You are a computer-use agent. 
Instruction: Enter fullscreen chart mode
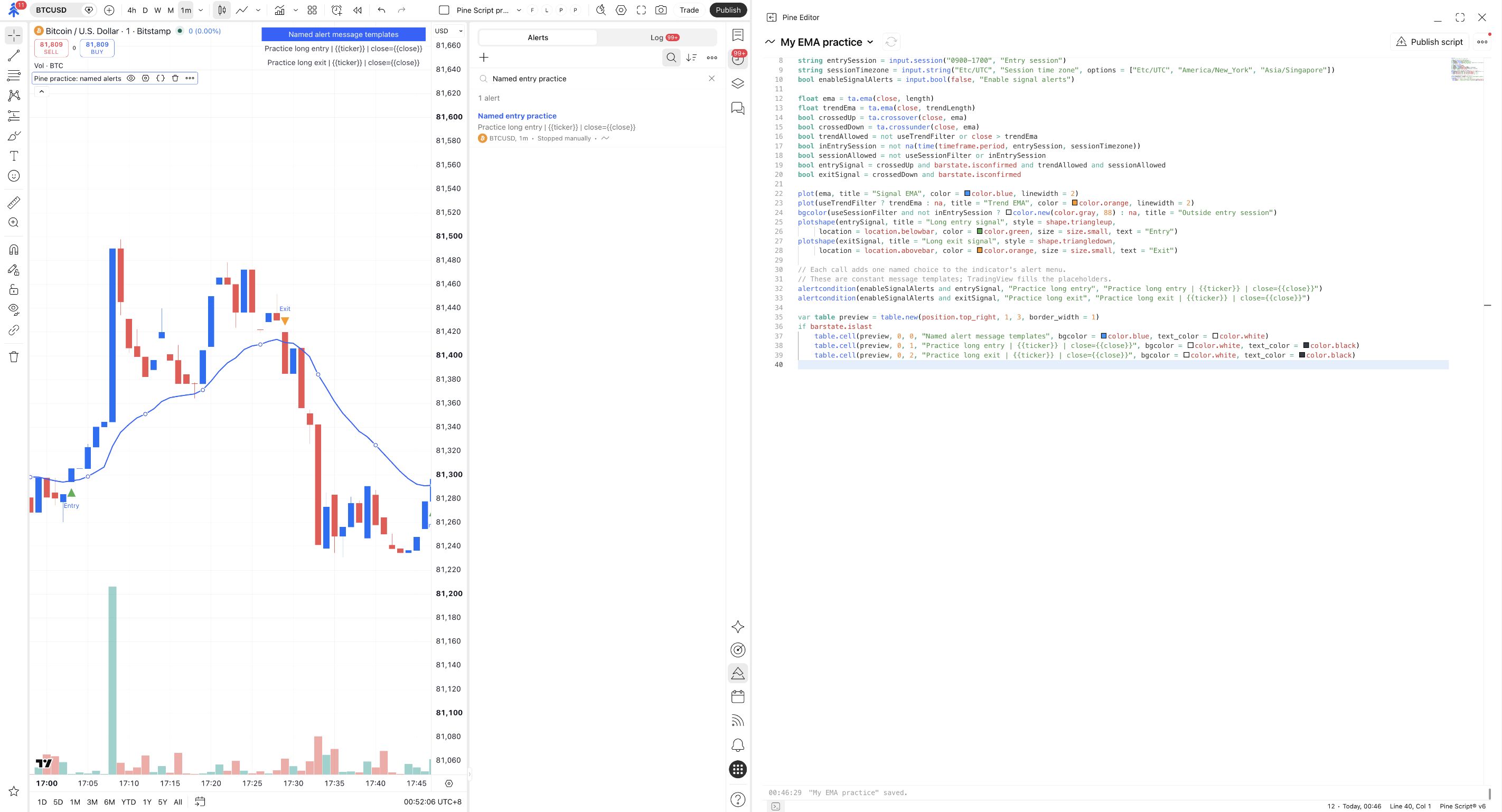(x=641, y=10)
